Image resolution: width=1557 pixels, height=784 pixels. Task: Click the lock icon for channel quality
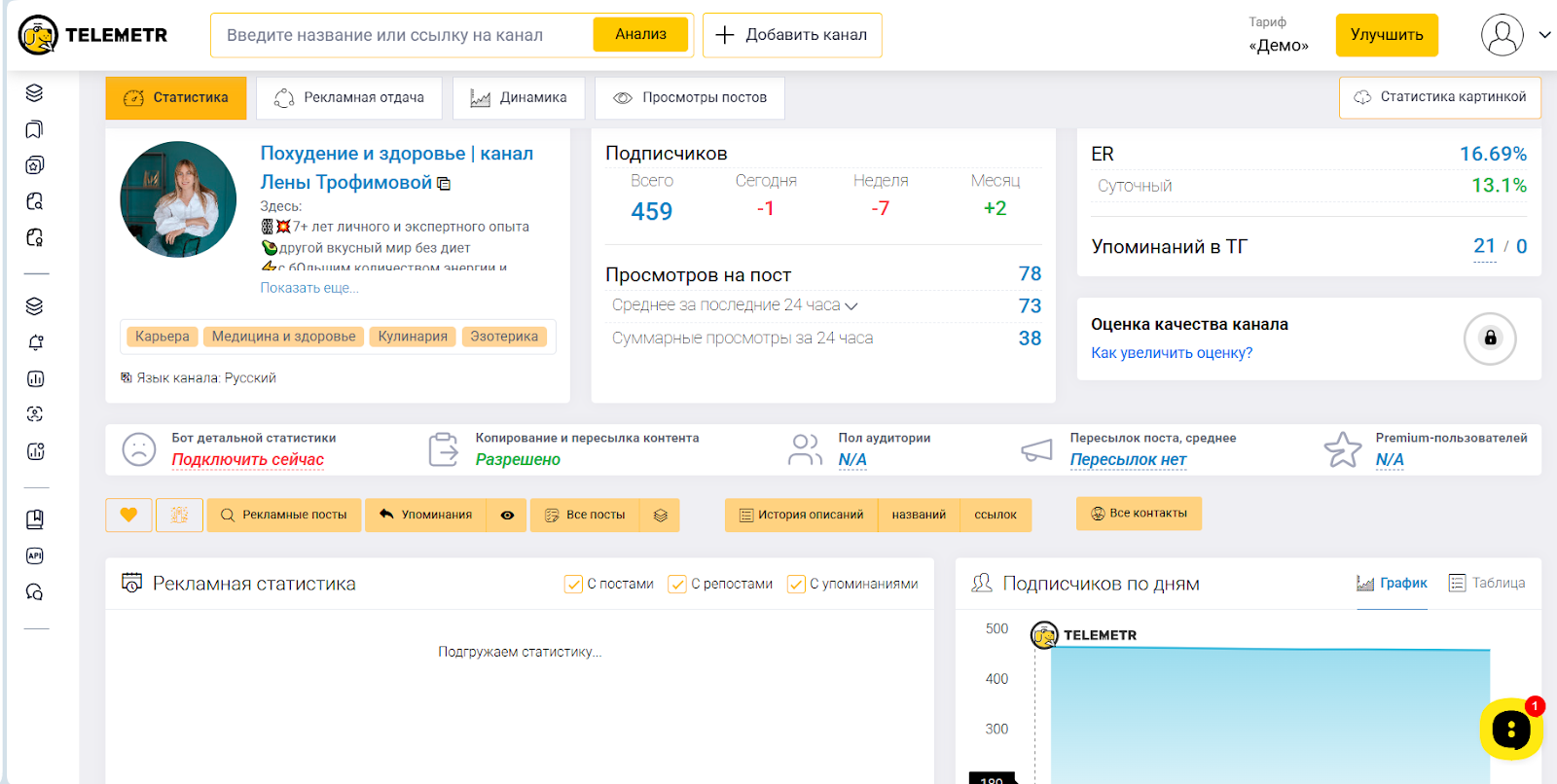1489,339
